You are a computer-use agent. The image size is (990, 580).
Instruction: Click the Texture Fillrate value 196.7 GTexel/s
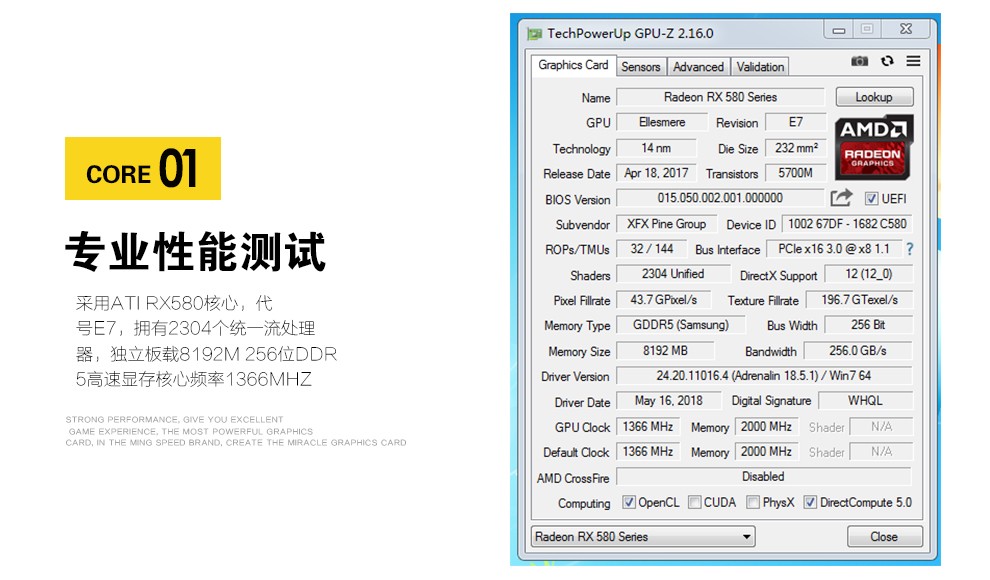pyautogui.click(x=859, y=300)
